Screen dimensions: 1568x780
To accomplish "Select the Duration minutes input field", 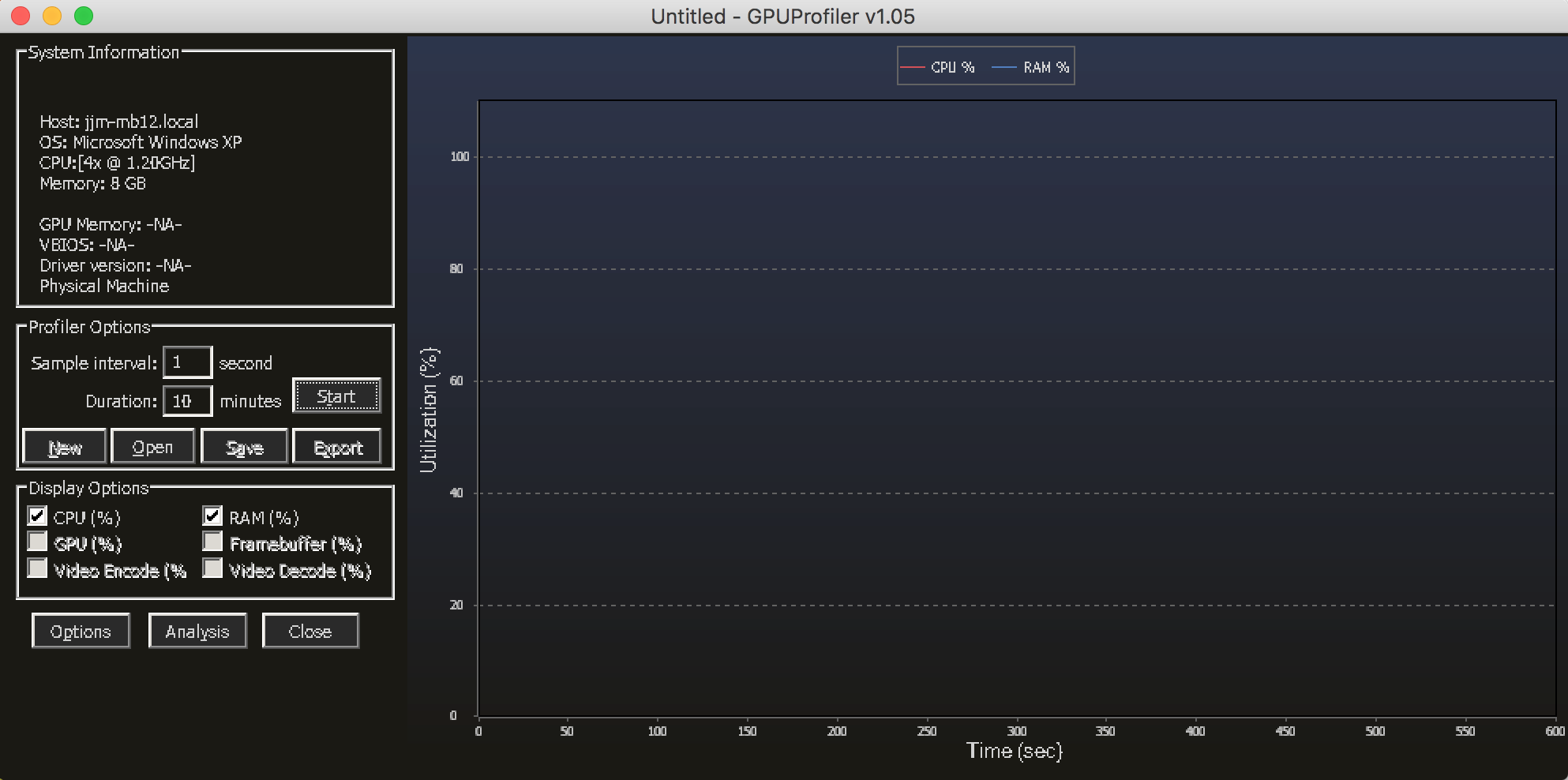I will [187, 401].
